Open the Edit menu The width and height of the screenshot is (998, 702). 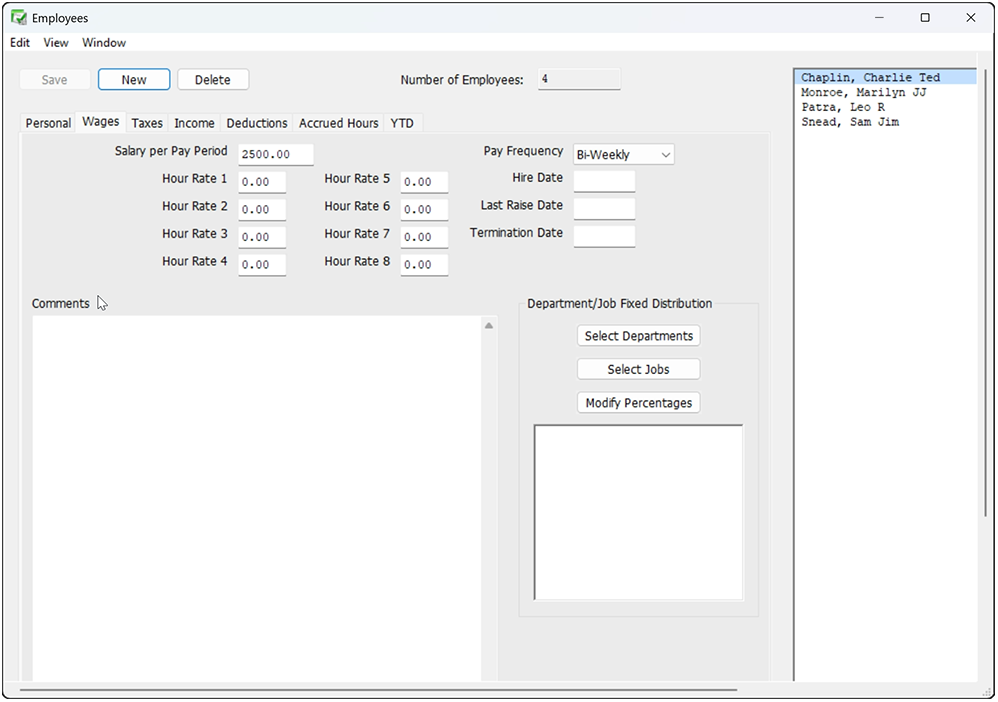pyautogui.click(x=20, y=43)
